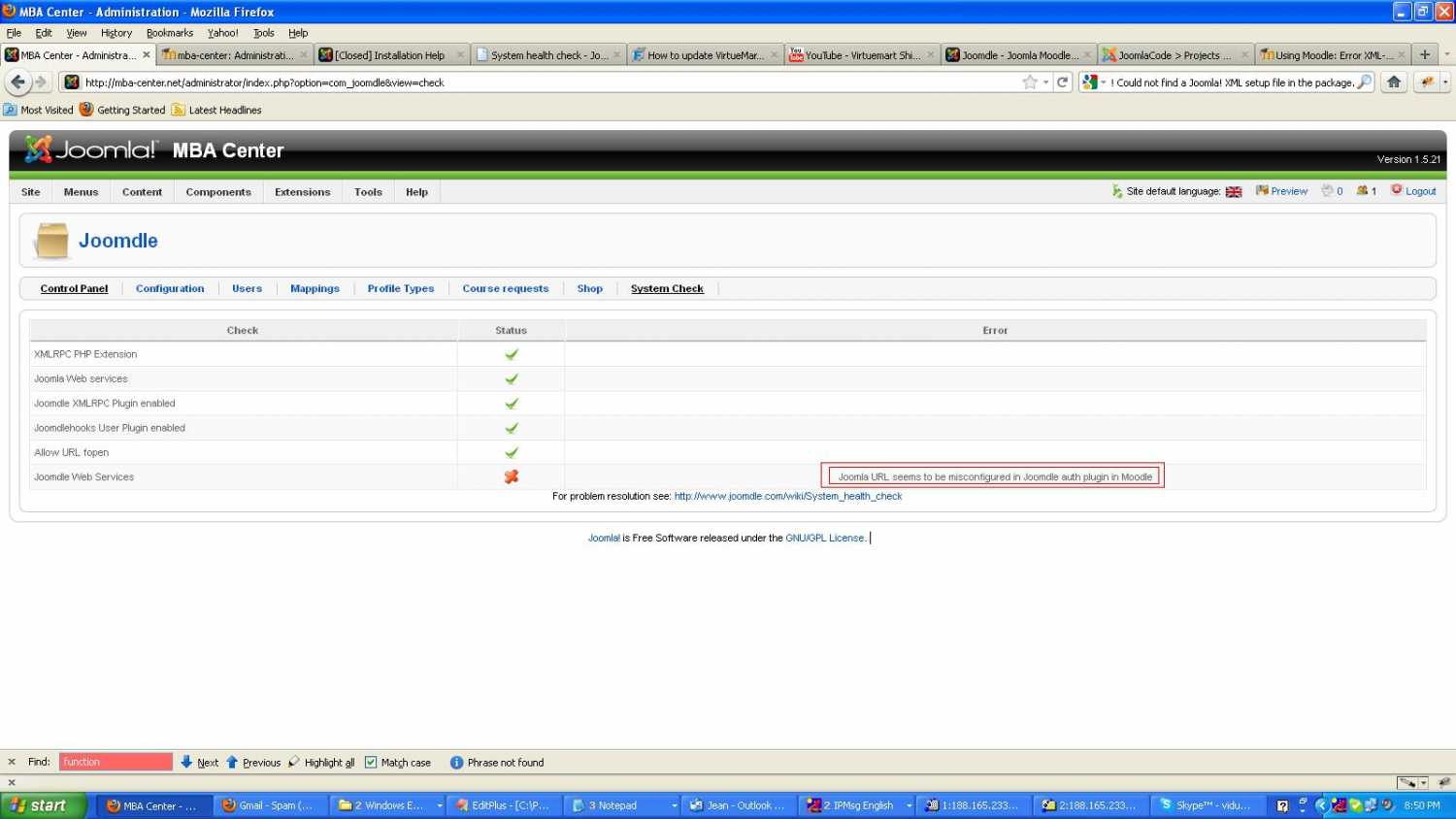Viewport: 1456px width, 819px height.
Task: Open the System_health_check wiki link
Action: click(787, 496)
